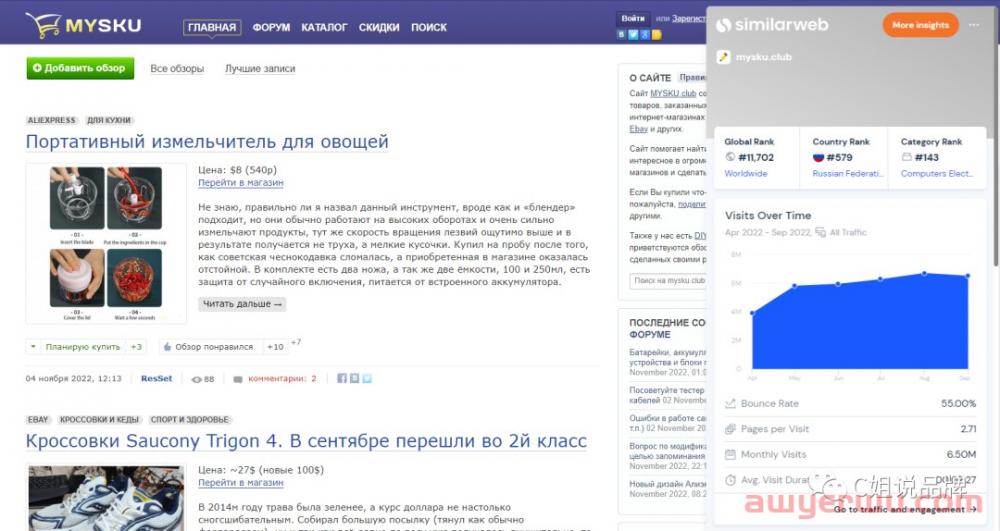
Task: Click the Pages per Visit icon
Action: tap(730, 429)
